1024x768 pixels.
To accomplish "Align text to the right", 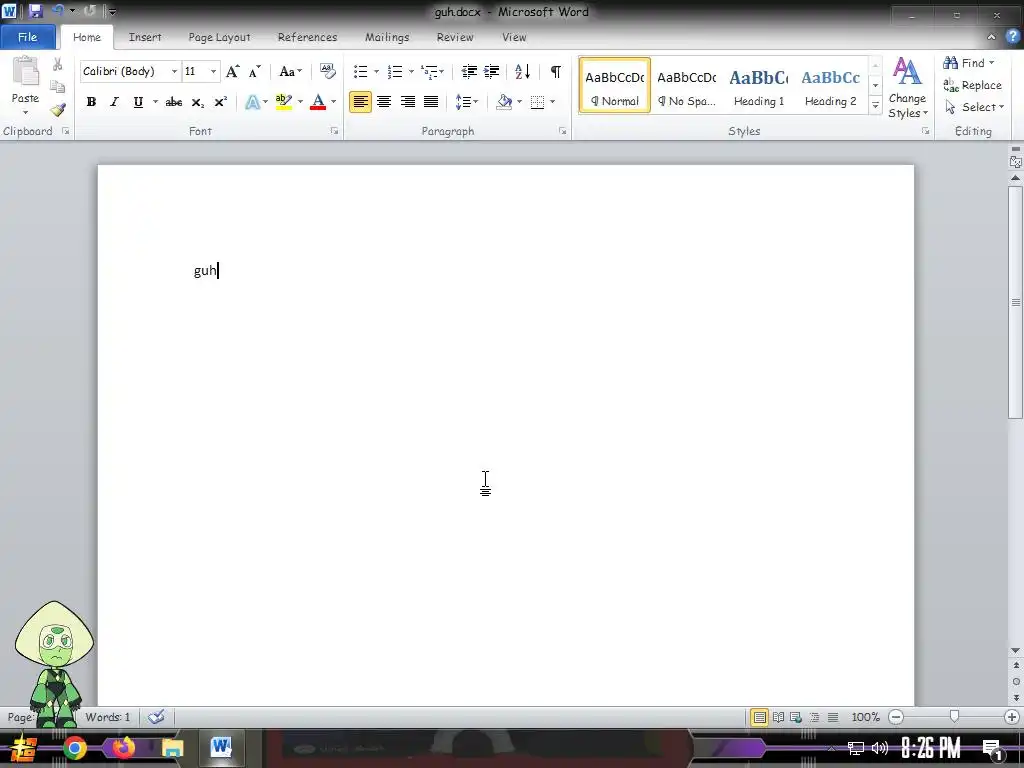I will pos(408,102).
